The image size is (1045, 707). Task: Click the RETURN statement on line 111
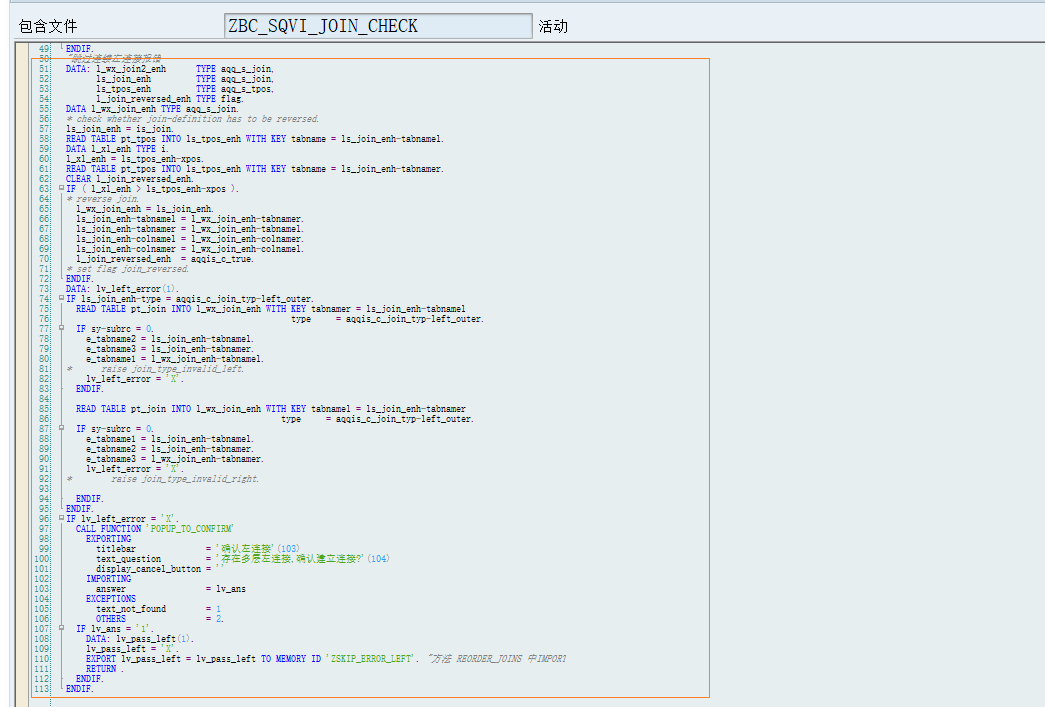tap(101, 668)
